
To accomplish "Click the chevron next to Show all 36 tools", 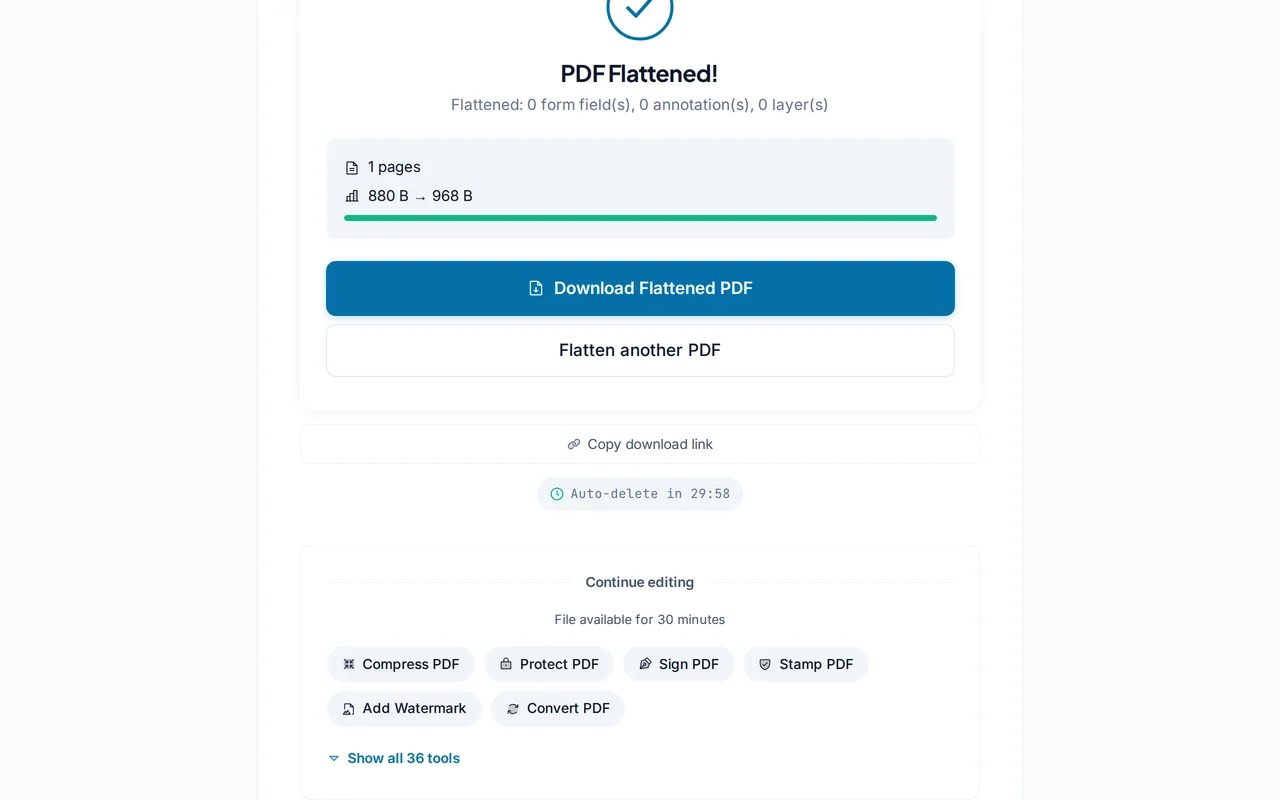I will (333, 758).
